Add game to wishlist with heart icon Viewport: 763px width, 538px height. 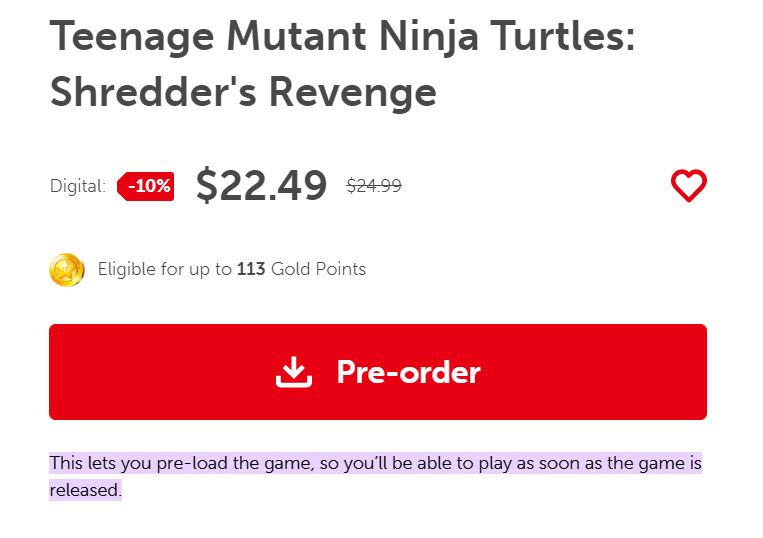tap(688, 185)
